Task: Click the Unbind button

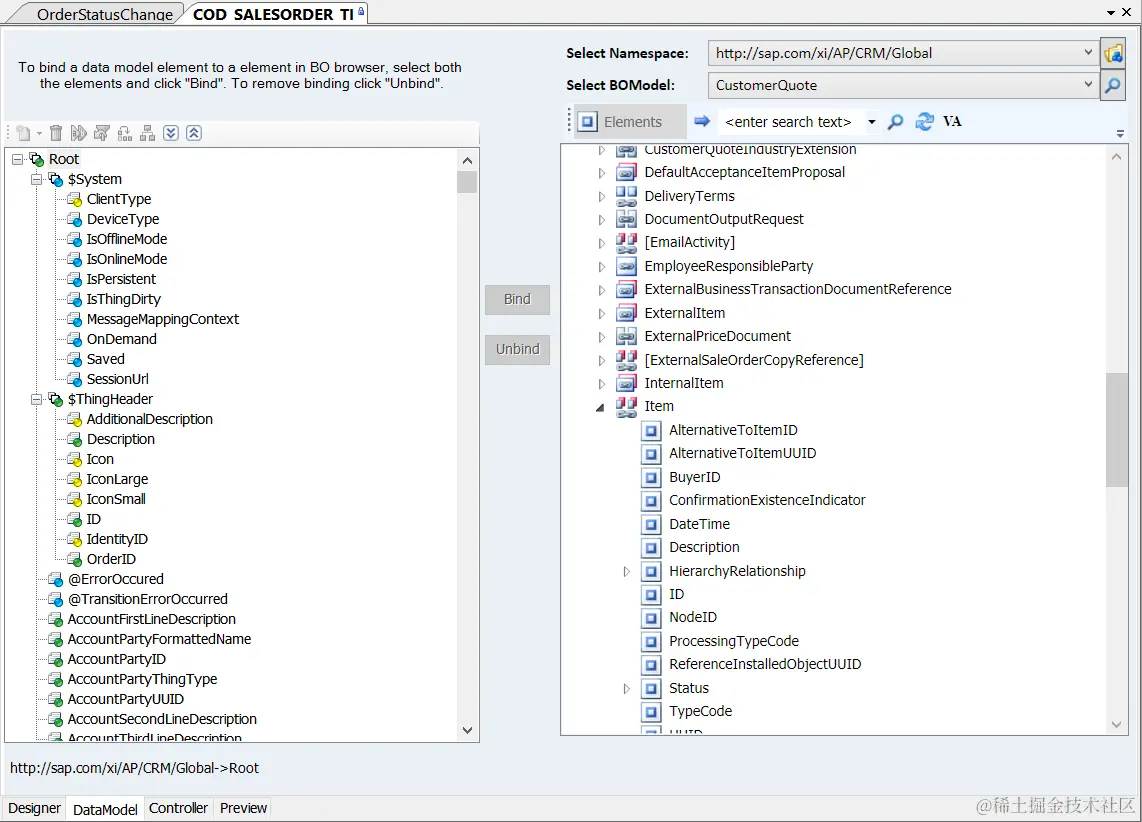Action: pos(517,349)
